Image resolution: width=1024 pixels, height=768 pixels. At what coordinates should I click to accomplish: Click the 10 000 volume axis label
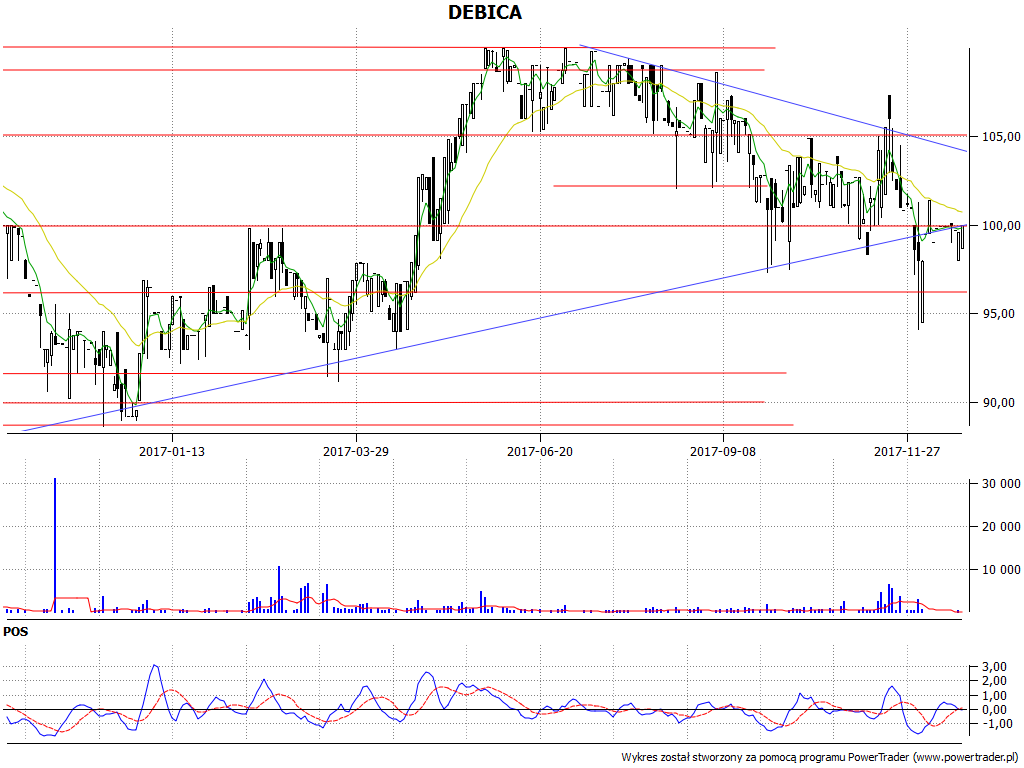[x=1001, y=570]
